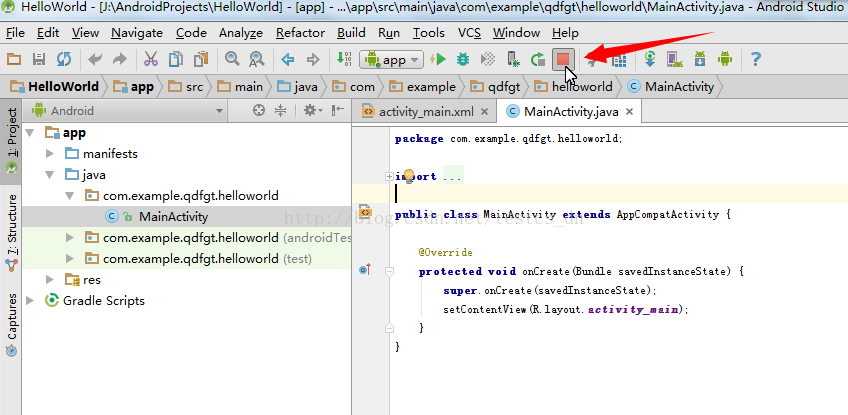Toggle the Captures tool window
The width and height of the screenshot is (848, 415).
pyautogui.click(x=11, y=325)
